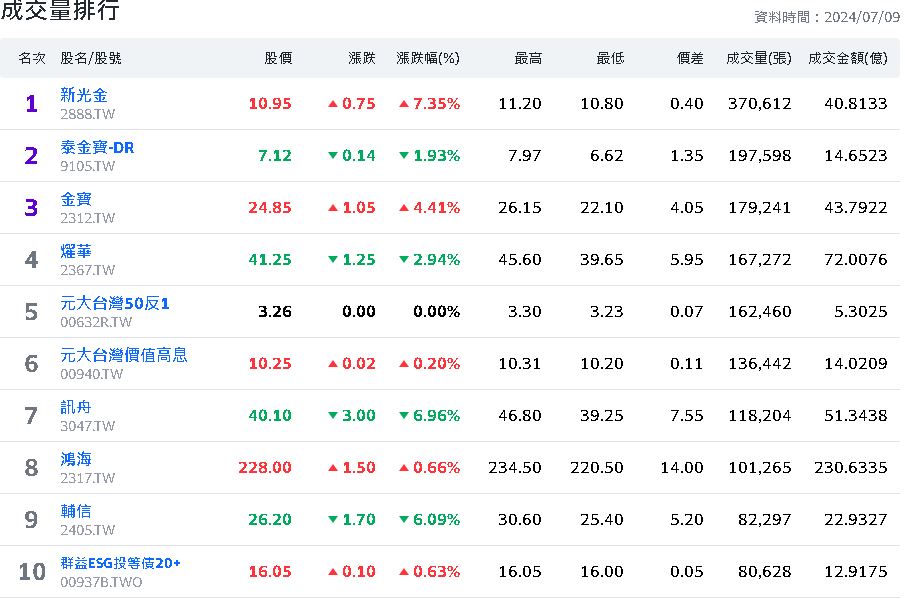Click the 0.20% change for 元大台灣價值高息

[429, 364]
